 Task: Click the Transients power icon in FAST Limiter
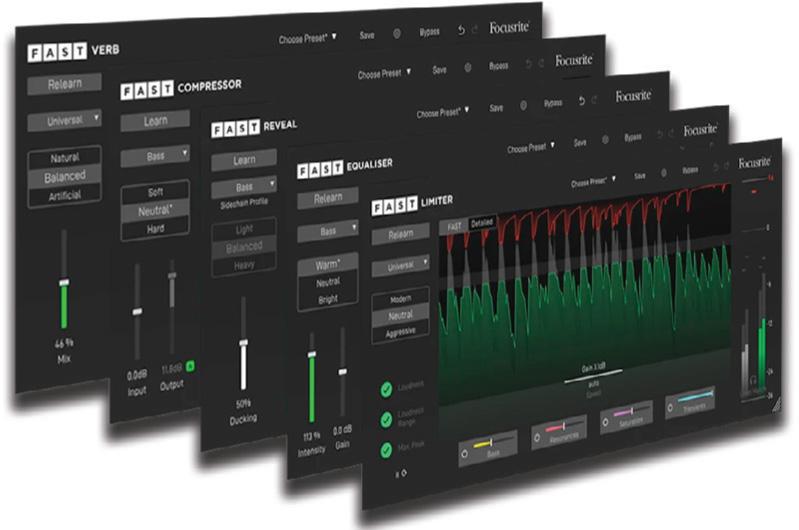670,408
